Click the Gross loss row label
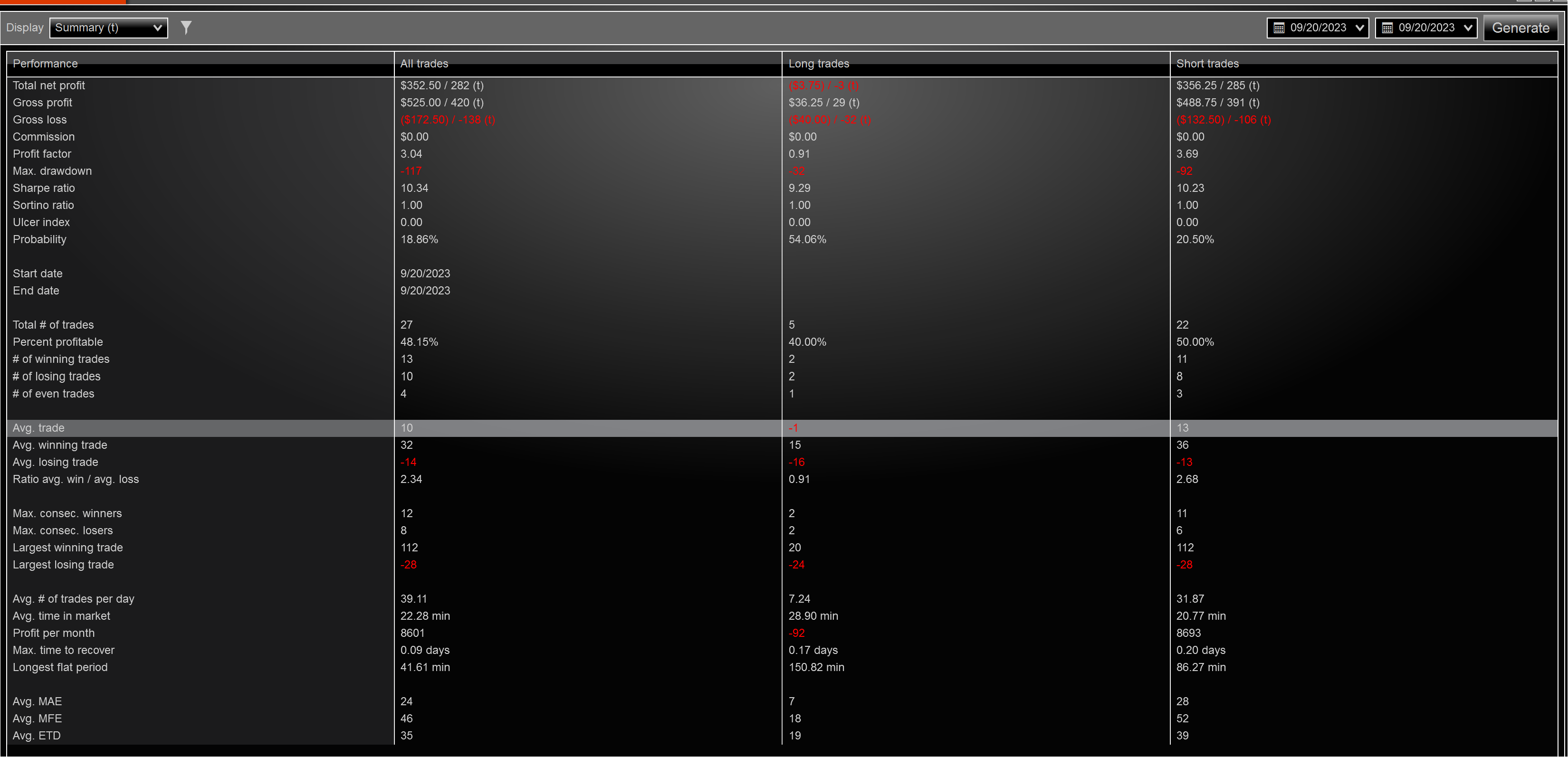This screenshot has height=757, width=1568. click(x=39, y=120)
